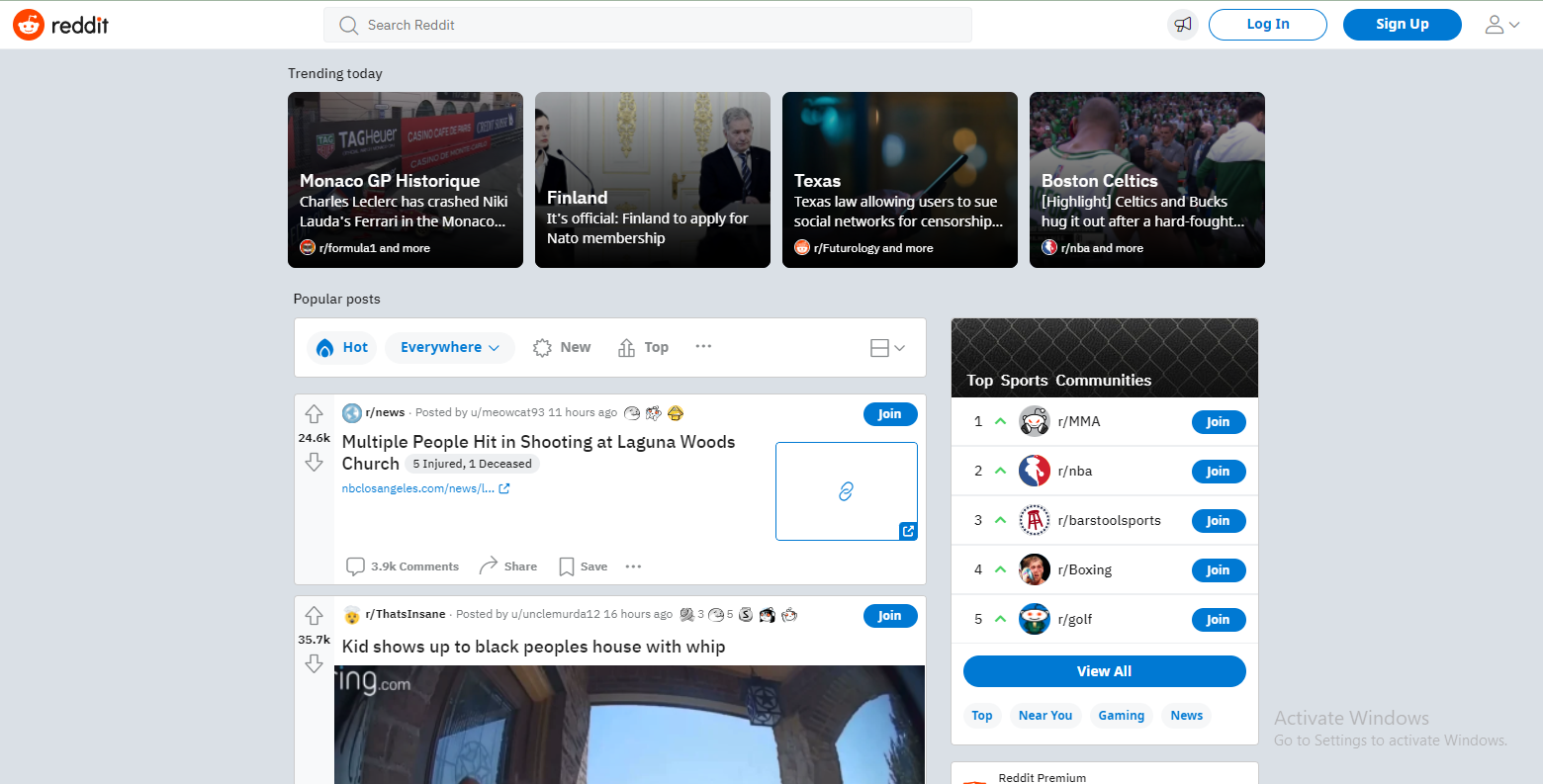
Task: Open the r/news subreddit link
Action: click(385, 412)
